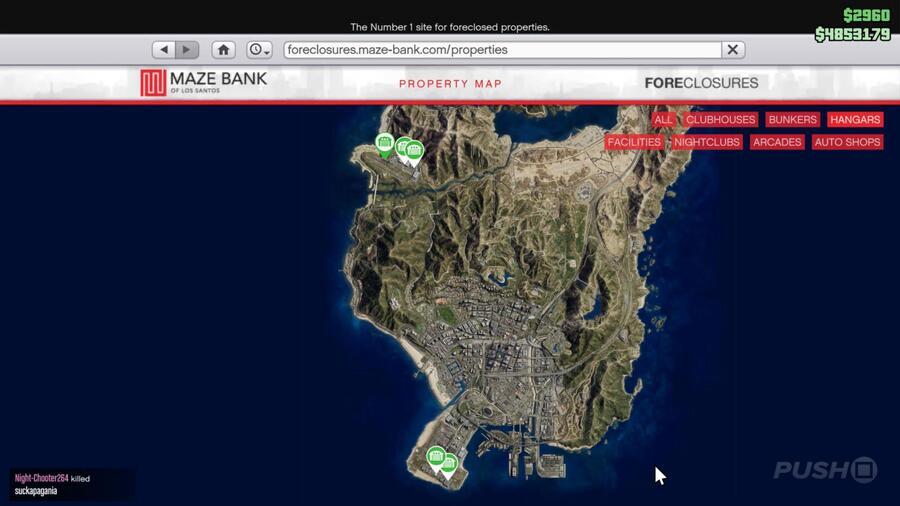The image size is (900, 506).
Task: Click the Foreclosures logo text
Action: click(701, 83)
